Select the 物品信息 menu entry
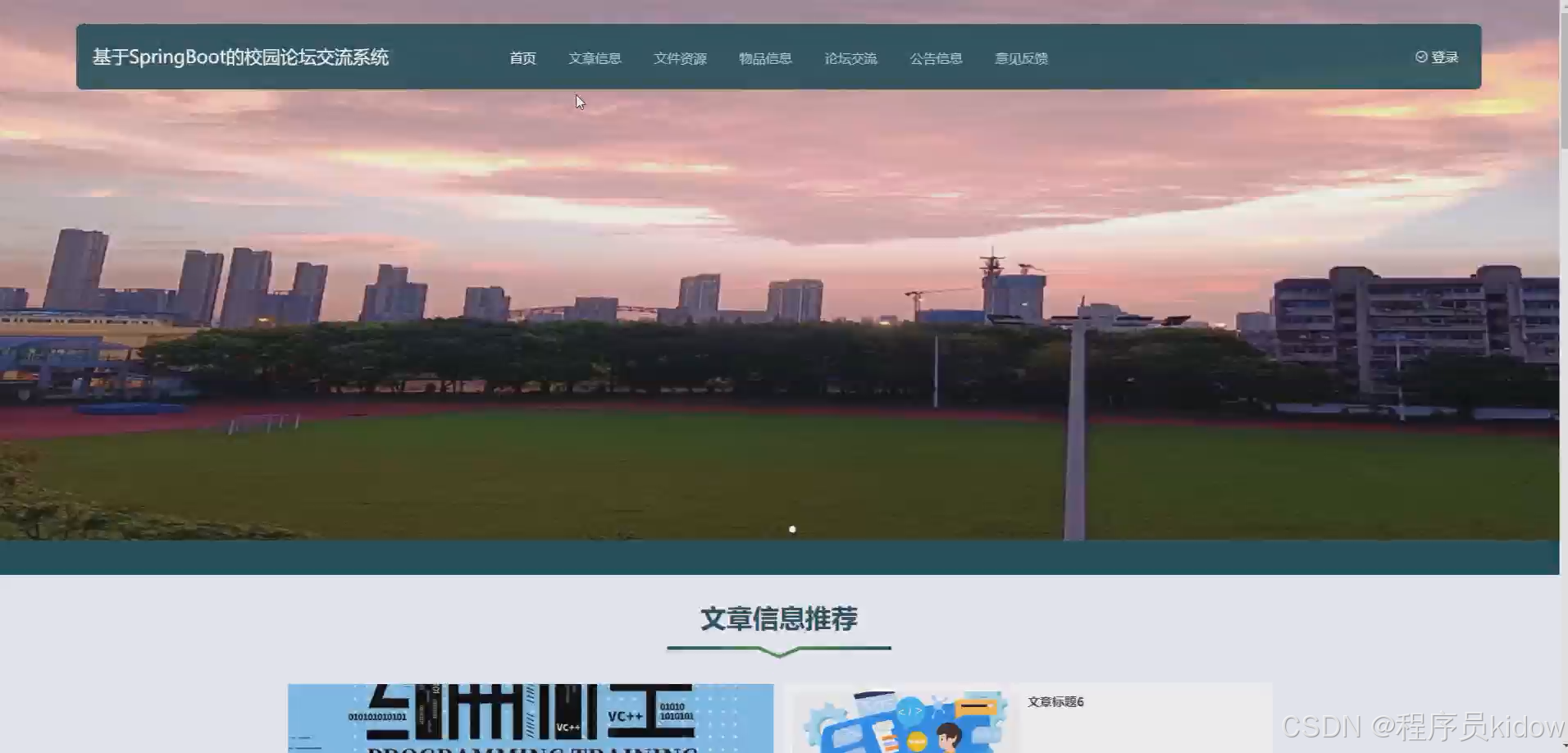 [x=765, y=58]
